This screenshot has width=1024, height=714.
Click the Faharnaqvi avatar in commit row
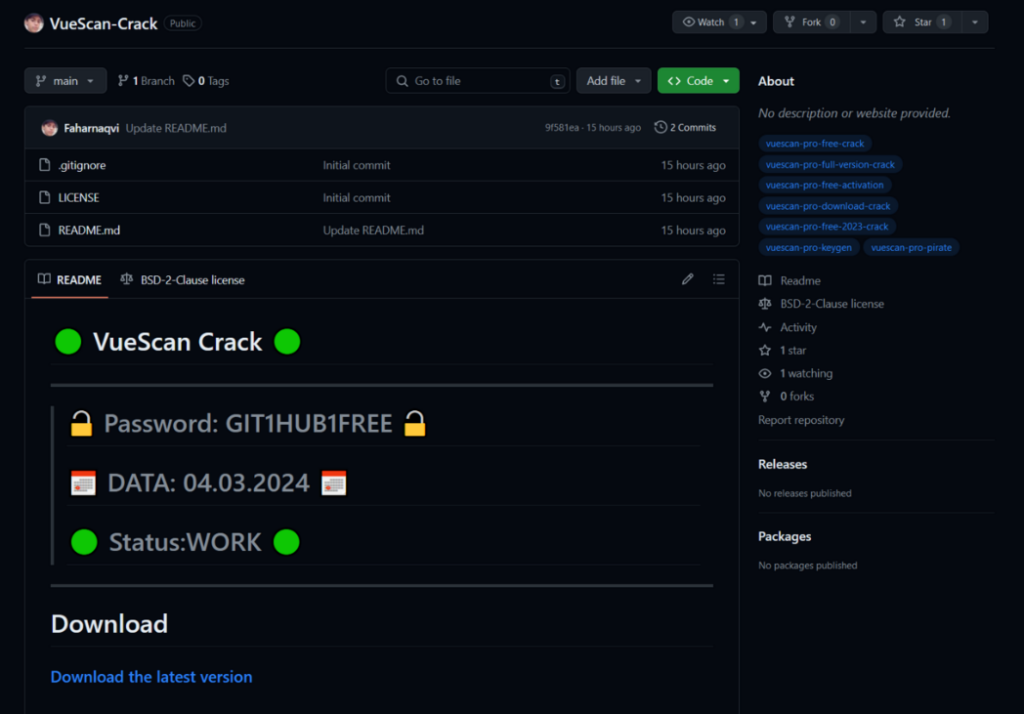[49, 128]
